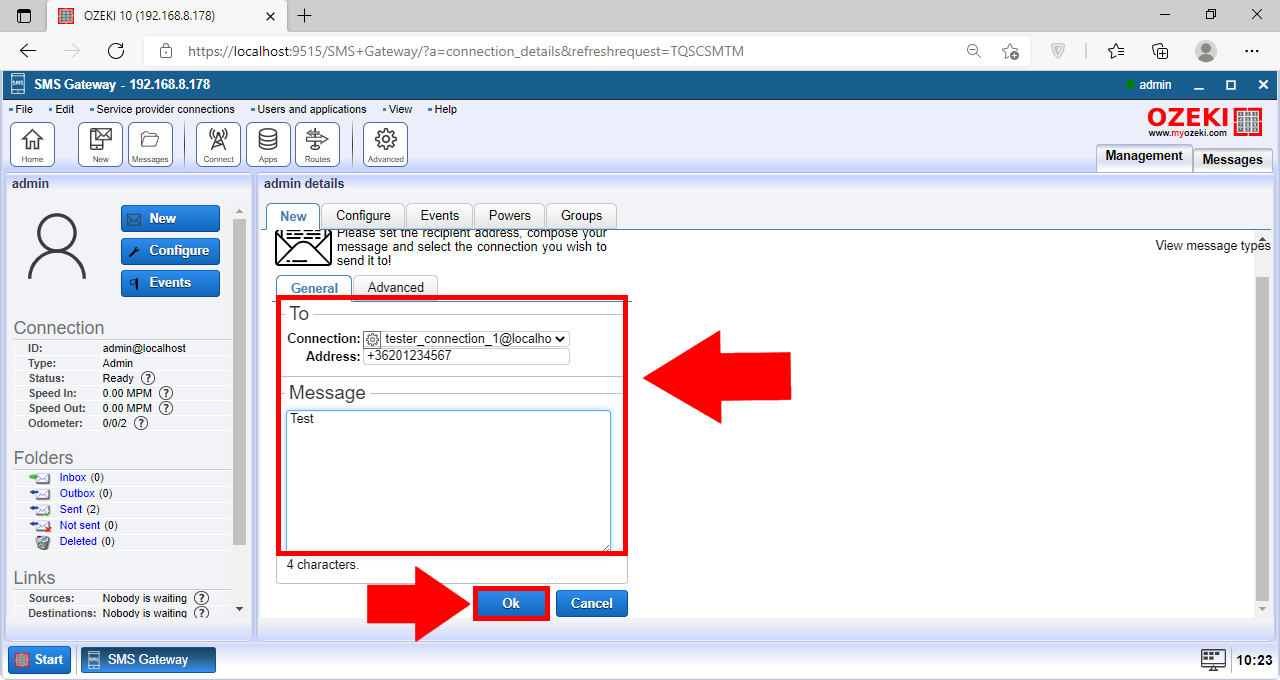The width and height of the screenshot is (1280, 680).
Task: Switch to the Messages panel tab
Action: coord(1232,160)
